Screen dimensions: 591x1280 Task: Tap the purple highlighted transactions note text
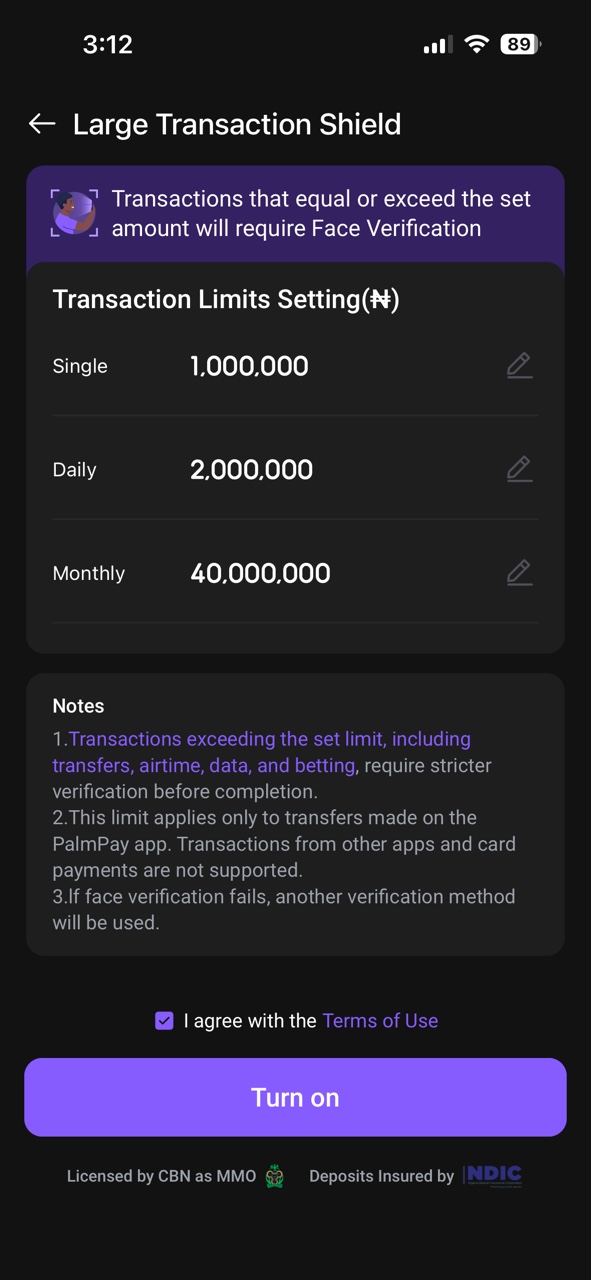coord(261,752)
